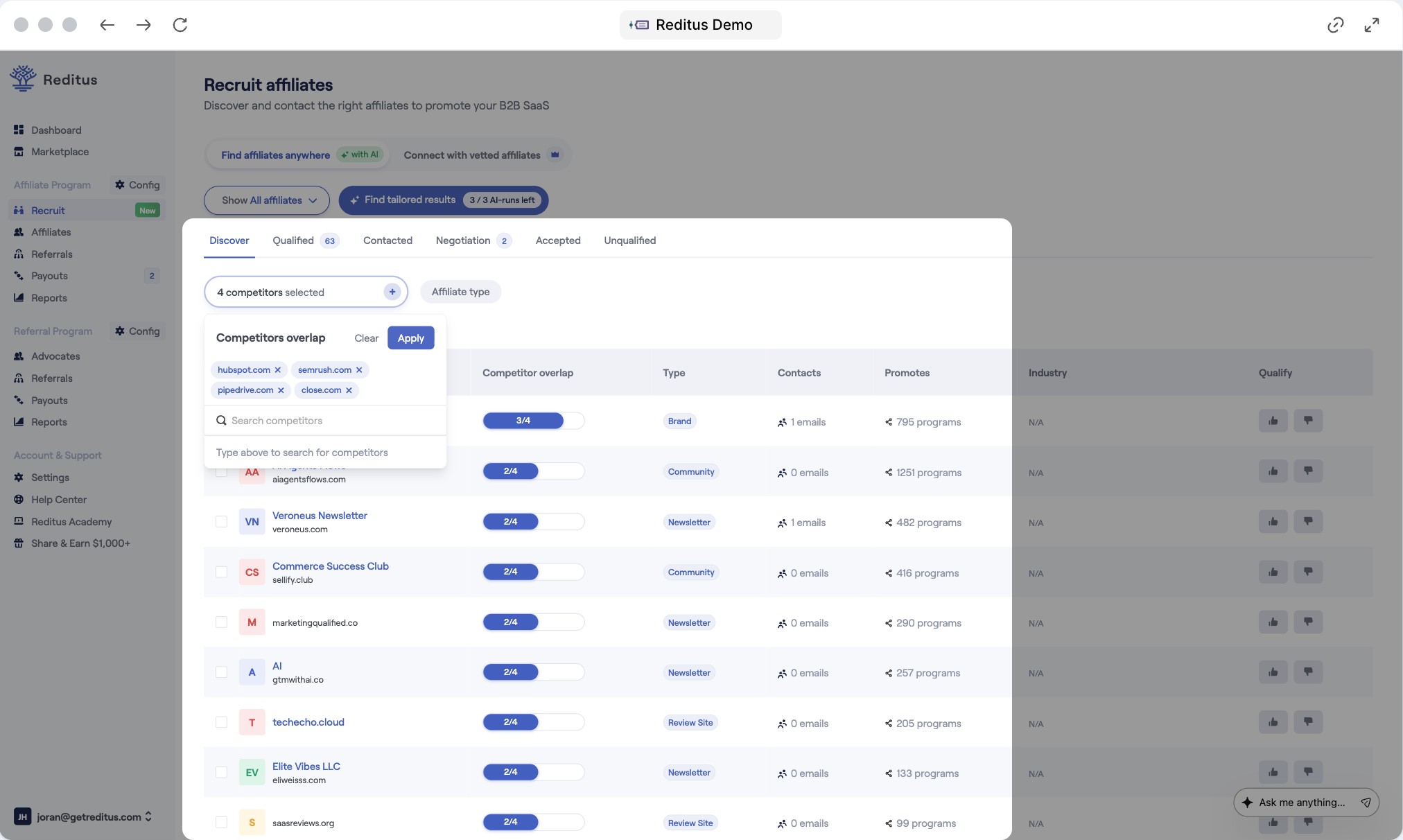Viewport: 1403px width, 840px height.
Task: Thumbs down Commerce Success Club
Action: click(1308, 572)
